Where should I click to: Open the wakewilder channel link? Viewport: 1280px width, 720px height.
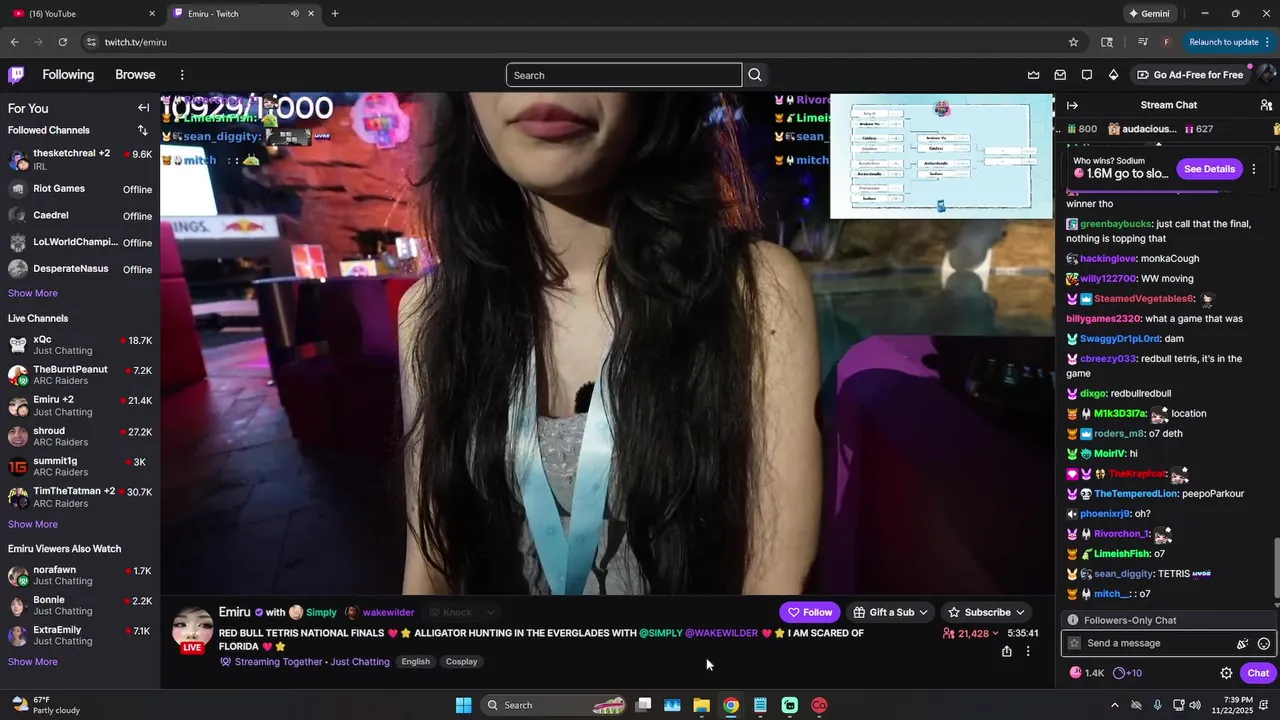coord(388,612)
